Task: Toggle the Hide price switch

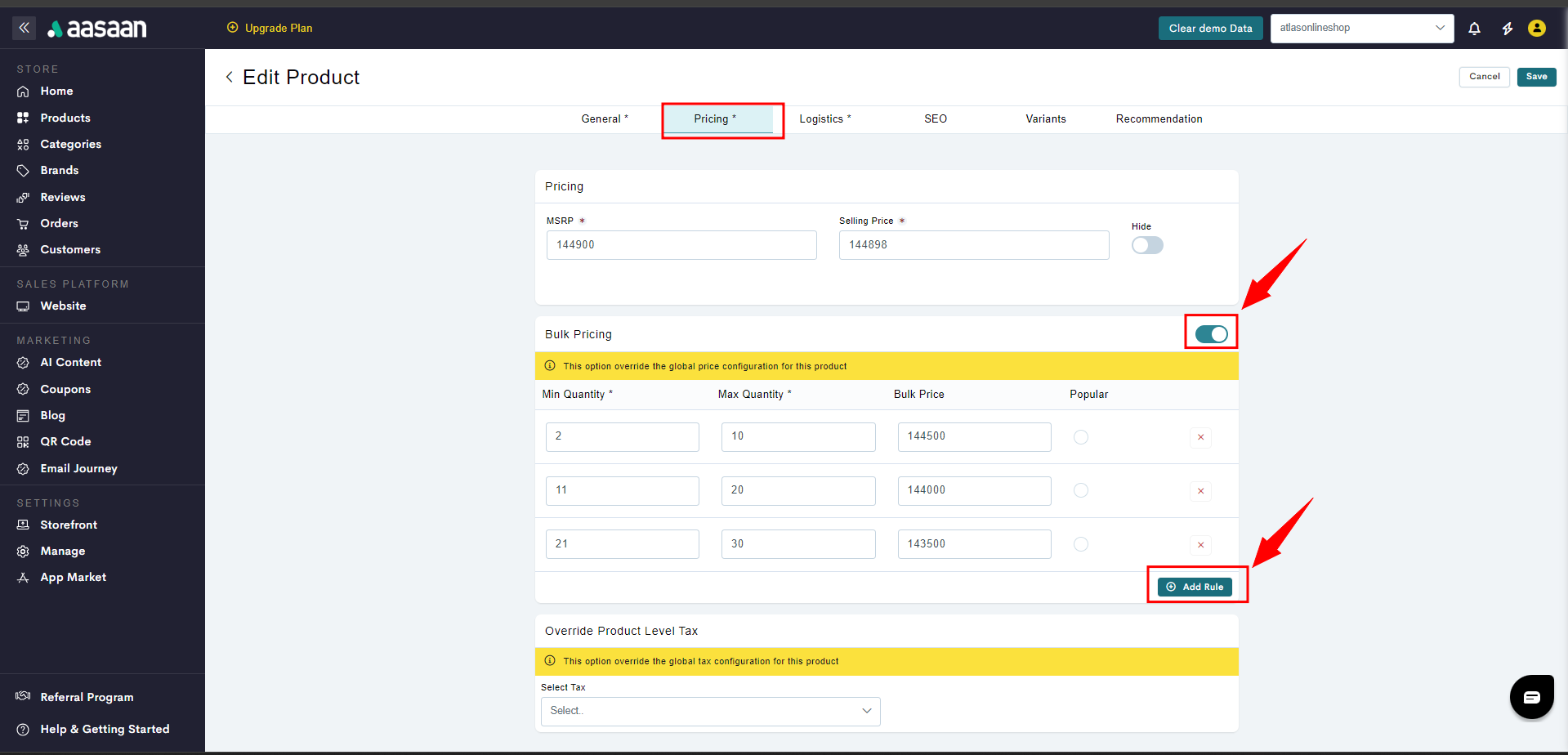Action: 1146,245
